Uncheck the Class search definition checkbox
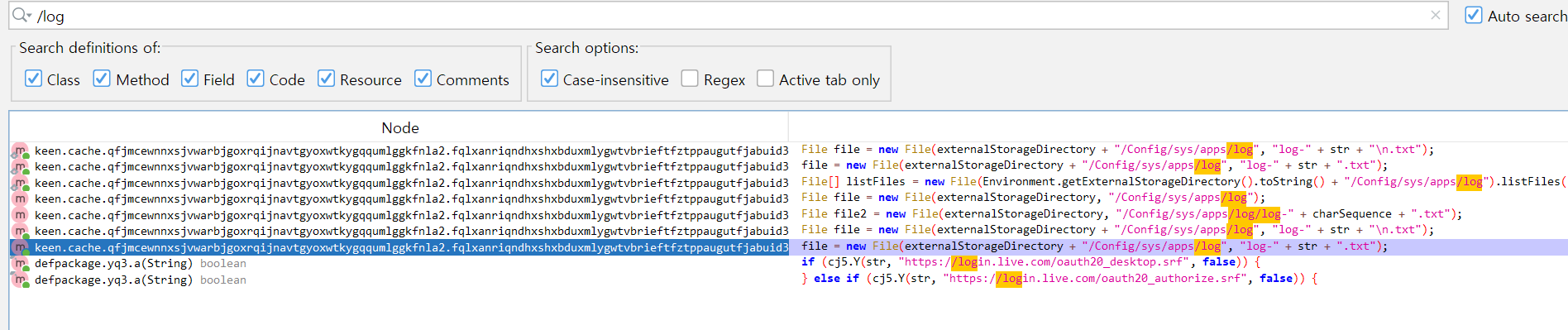This screenshot has width=1568, height=330. [33, 79]
